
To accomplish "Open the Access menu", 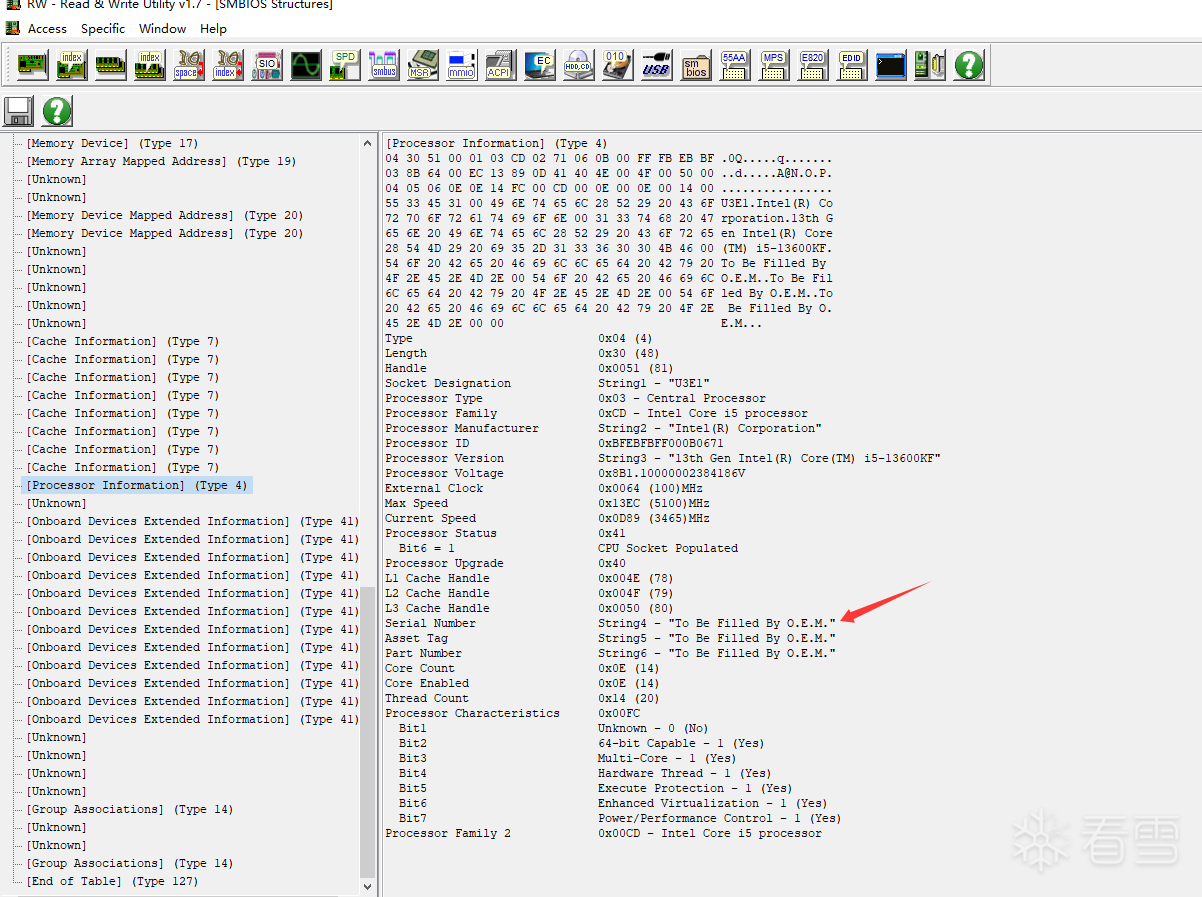I will click(x=47, y=28).
